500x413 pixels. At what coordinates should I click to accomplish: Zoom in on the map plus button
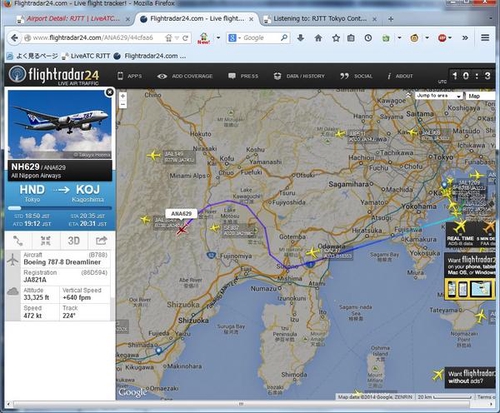click(x=123, y=96)
